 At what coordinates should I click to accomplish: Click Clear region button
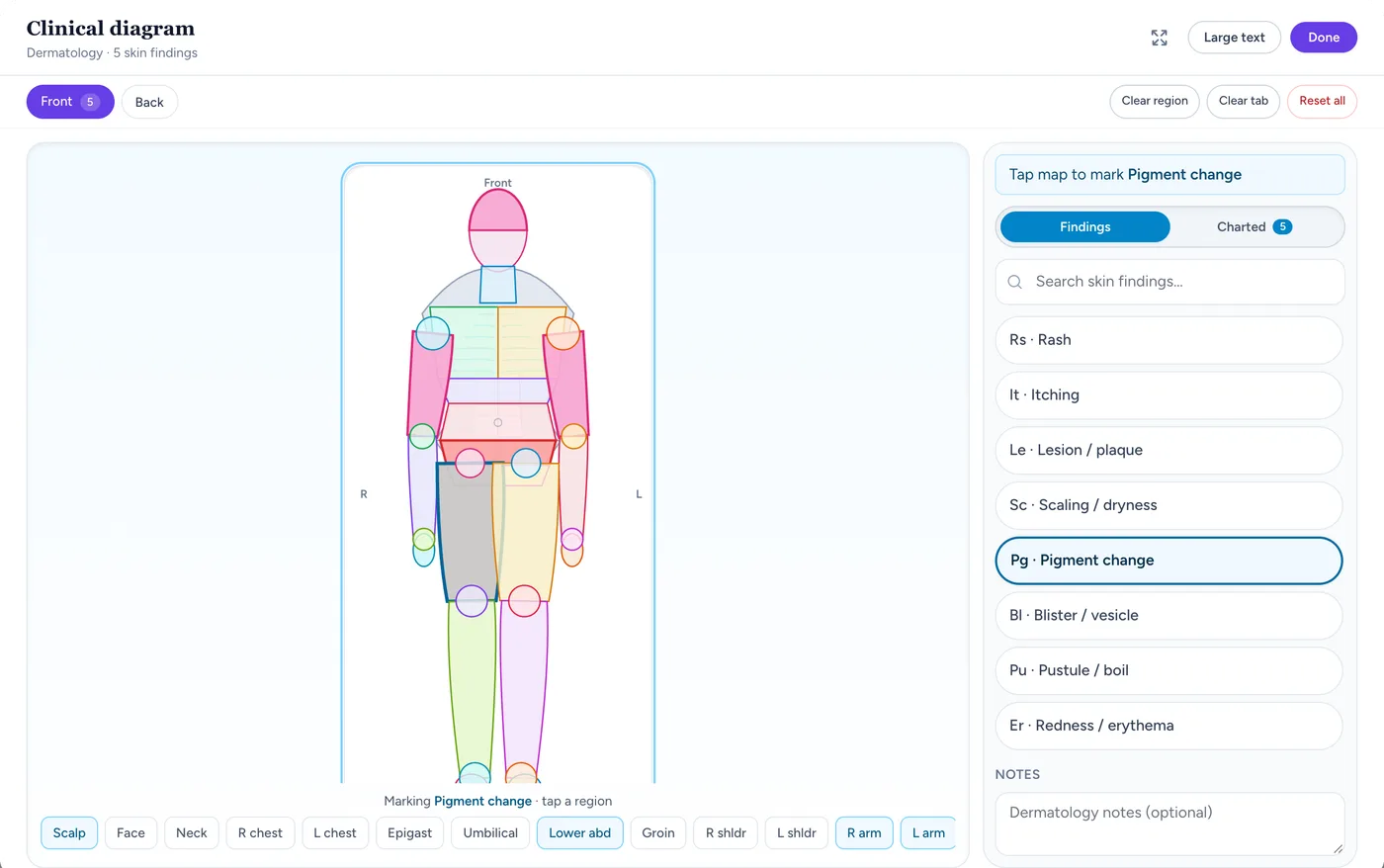[1155, 101]
